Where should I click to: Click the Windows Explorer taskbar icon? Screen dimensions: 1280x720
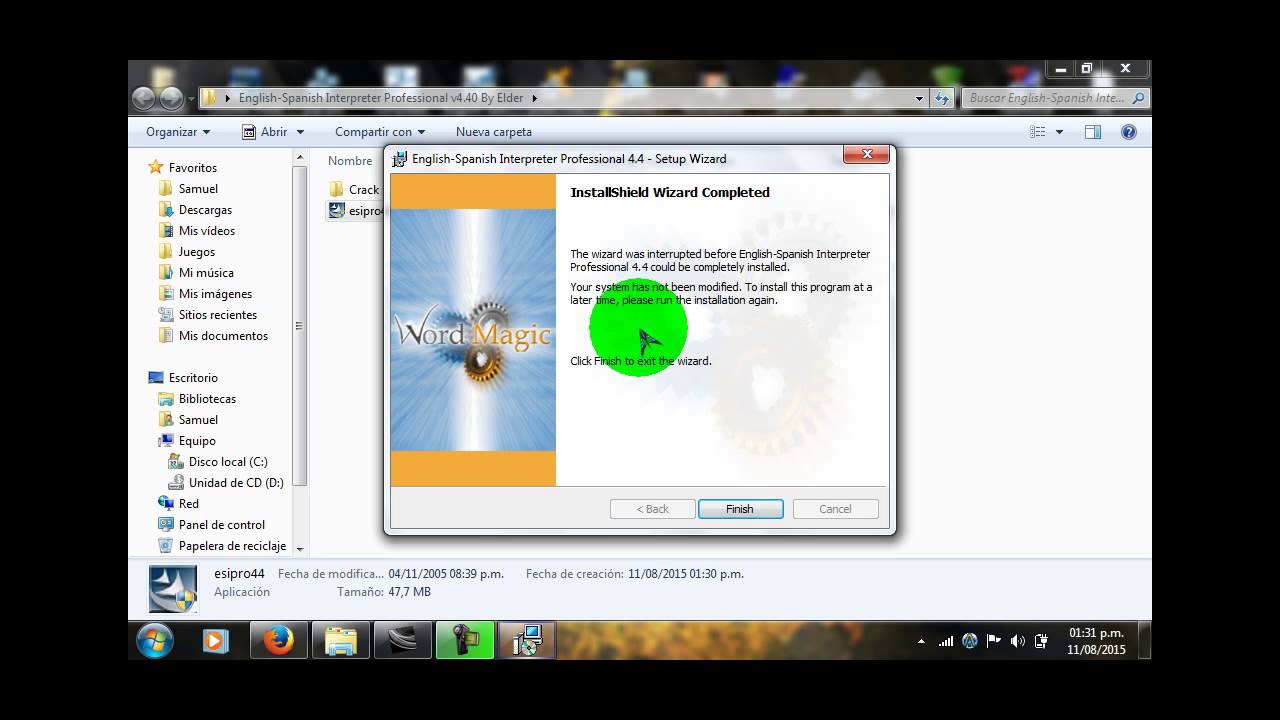click(340, 641)
